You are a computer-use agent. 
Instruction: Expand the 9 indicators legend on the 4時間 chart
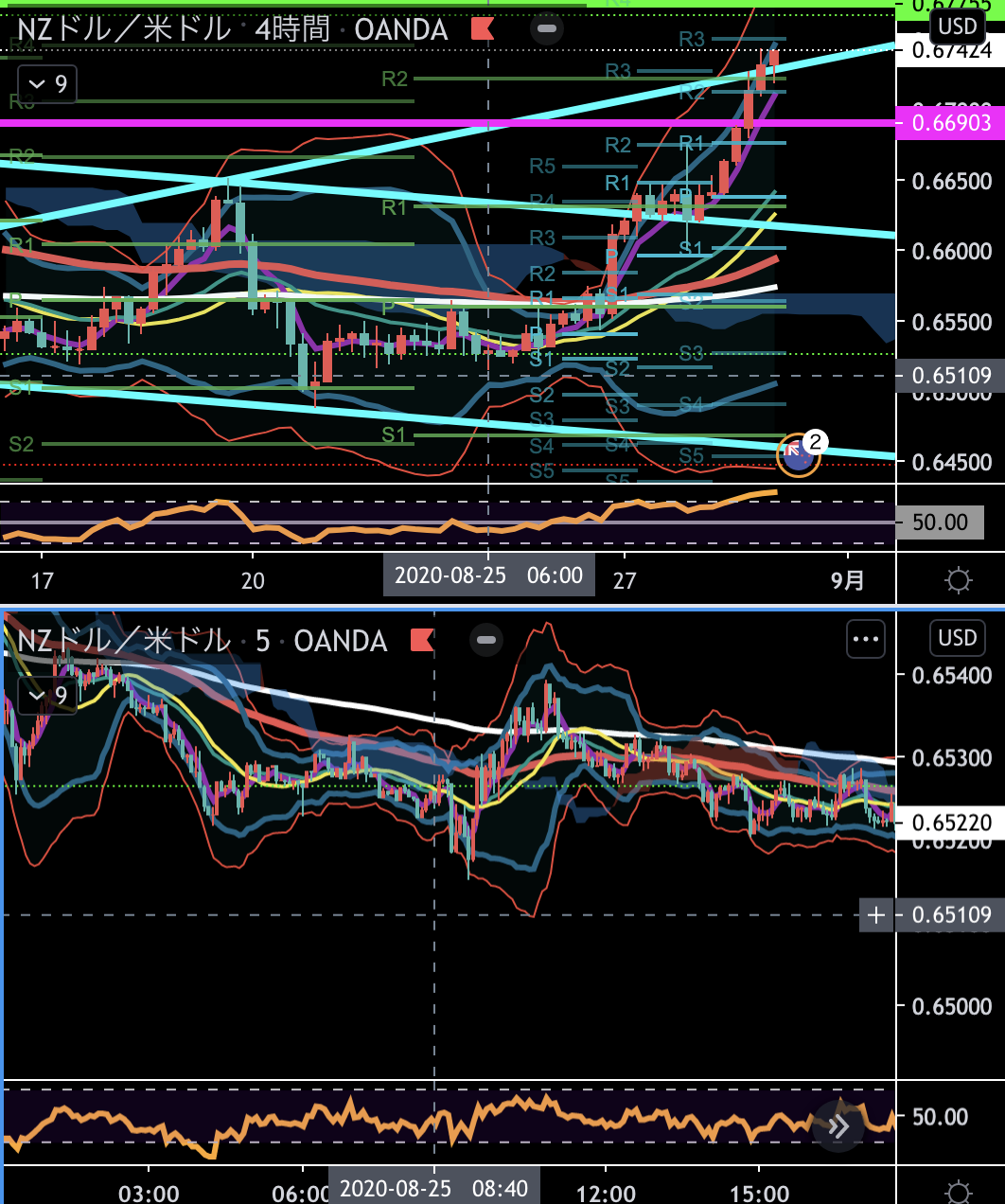(x=47, y=84)
